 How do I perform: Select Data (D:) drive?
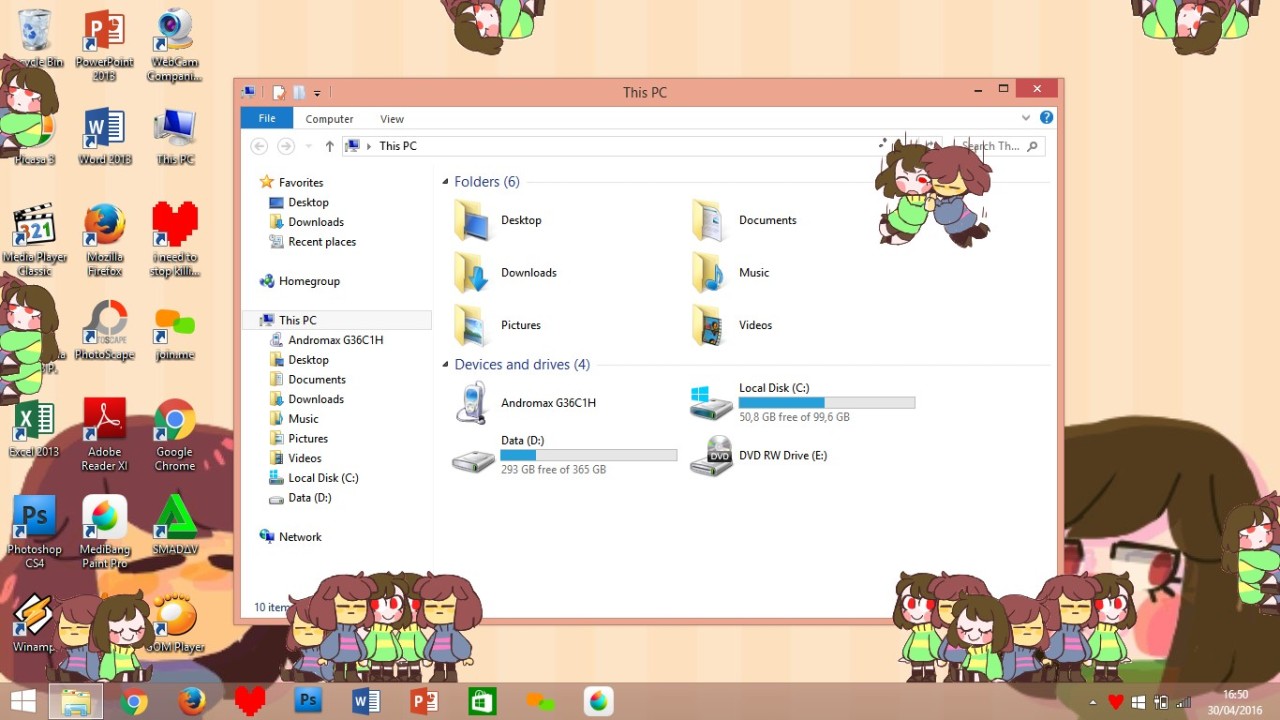click(564, 455)
